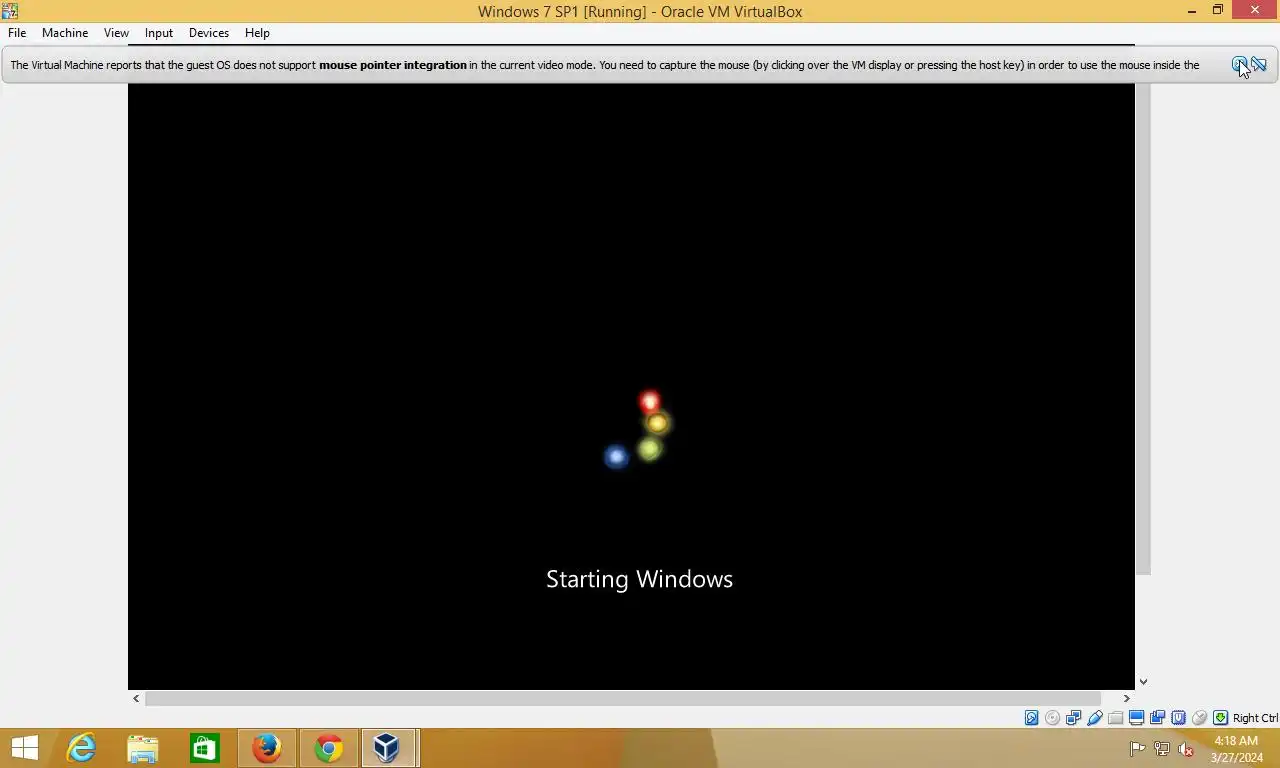Open File Explorer from the taskbar
Screen dimensions: 1280x768
pos(143,748)
